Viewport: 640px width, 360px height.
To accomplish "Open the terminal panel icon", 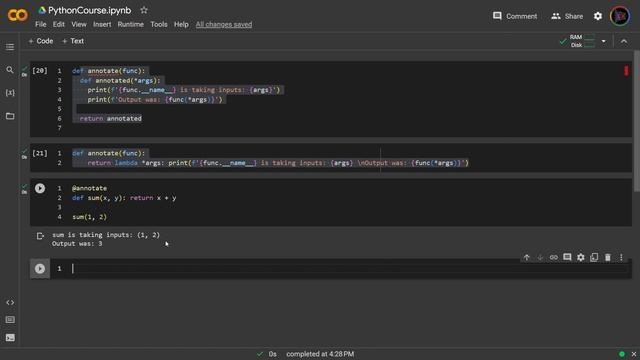I will (10, 338).
